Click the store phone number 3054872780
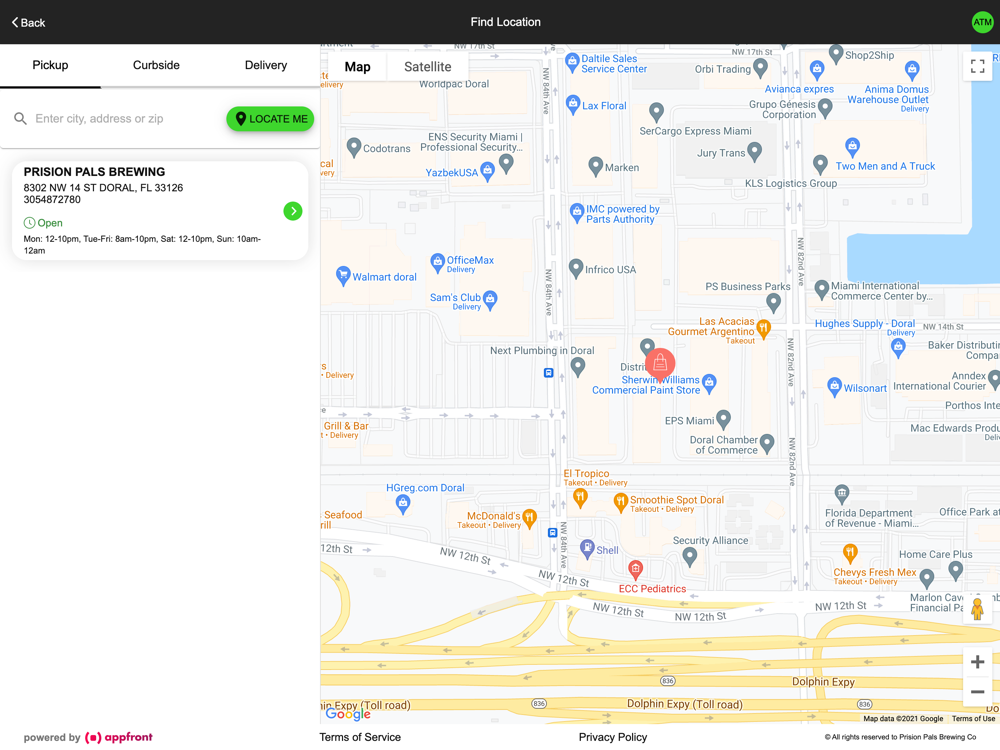This screenshot has height=750, width=1000. 52,200
